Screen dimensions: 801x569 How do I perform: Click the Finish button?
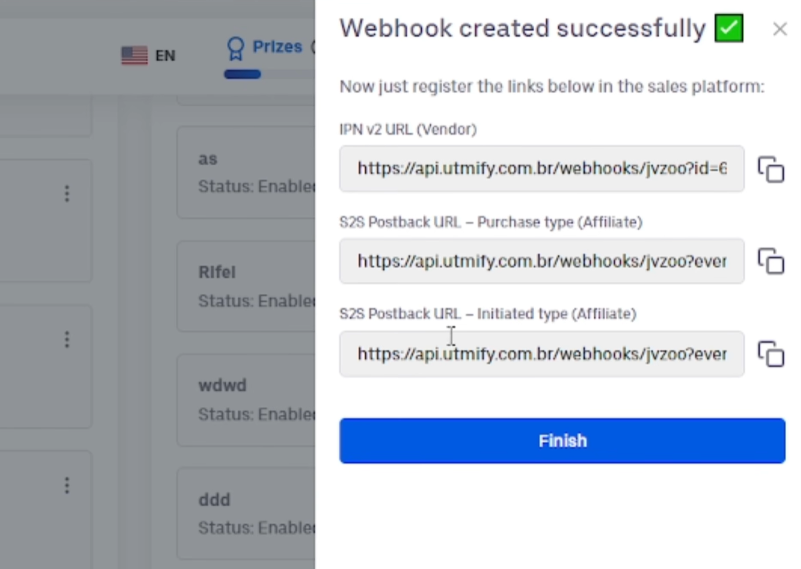coord(562,441)
